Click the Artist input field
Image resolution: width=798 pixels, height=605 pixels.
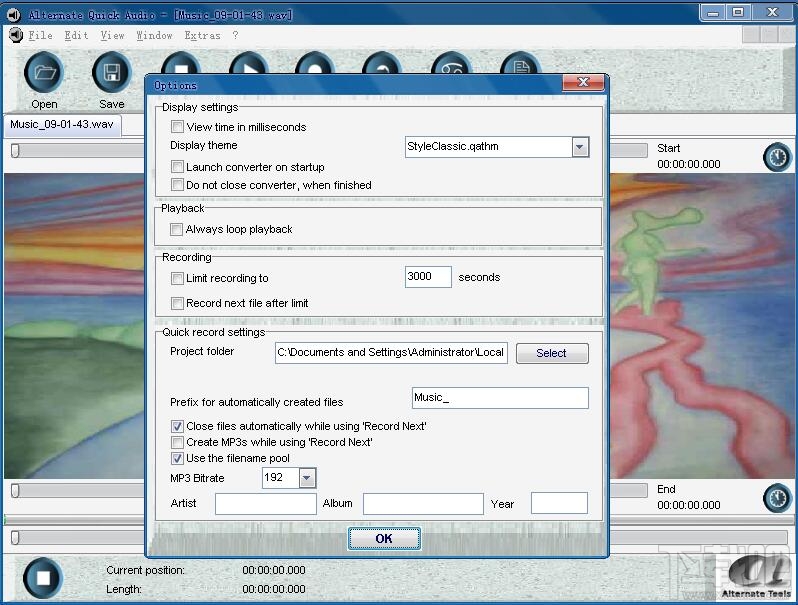point(266,504)
